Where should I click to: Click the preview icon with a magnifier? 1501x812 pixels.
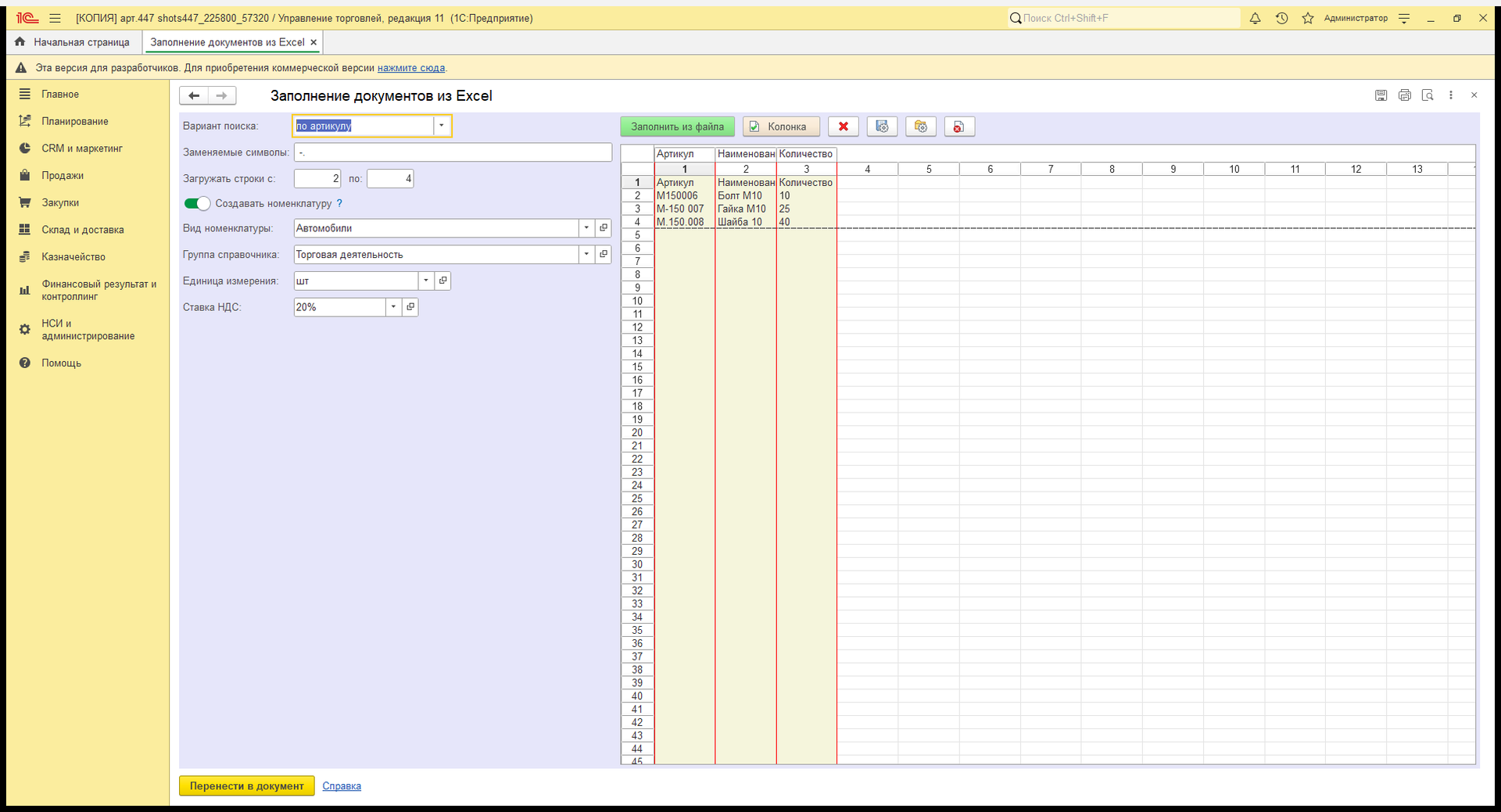1428,95
